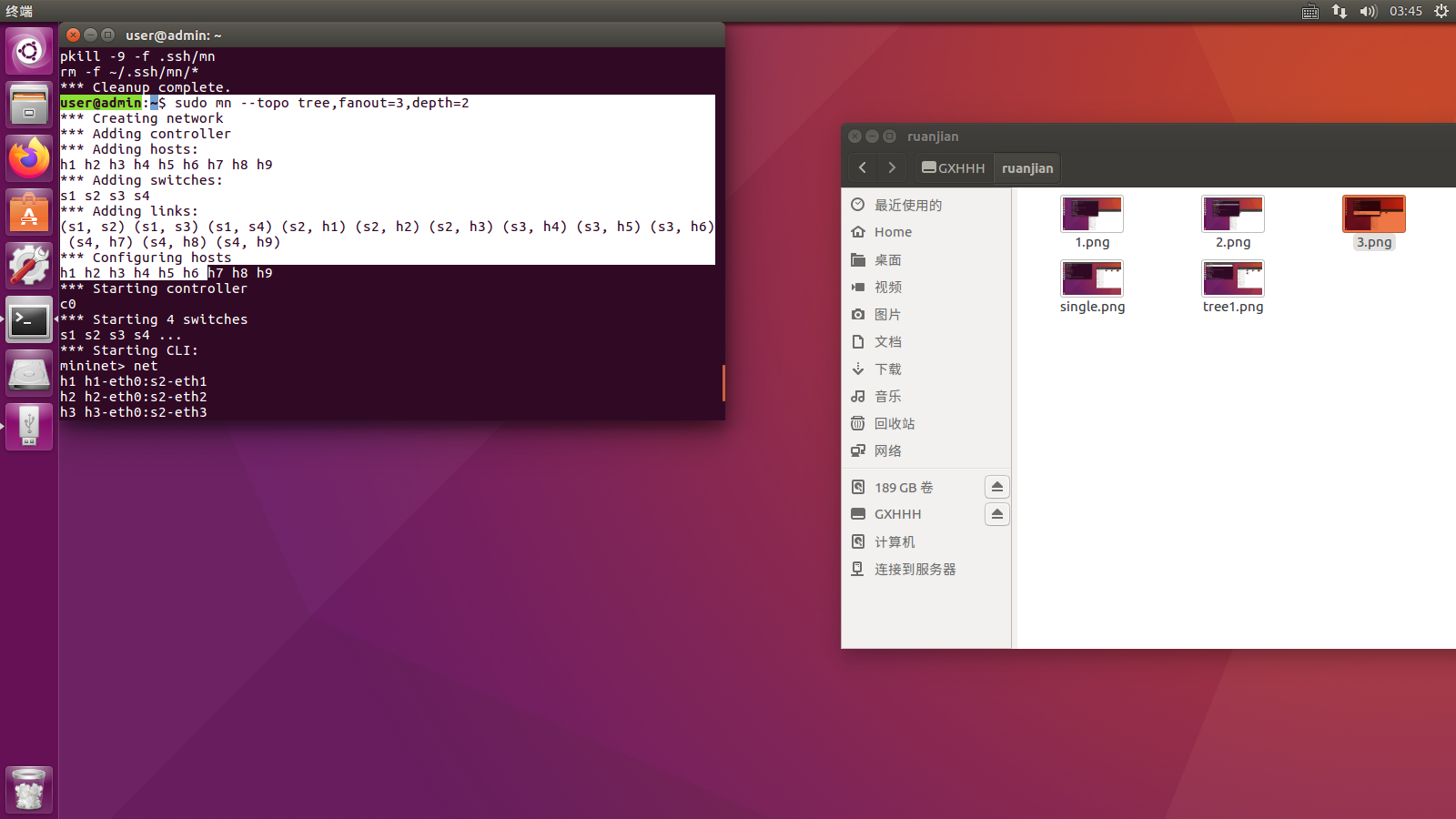Eject the 189 GB volume
This screenshot has height=819, width=1456.
pyautogui.click(x=996, y=487)
